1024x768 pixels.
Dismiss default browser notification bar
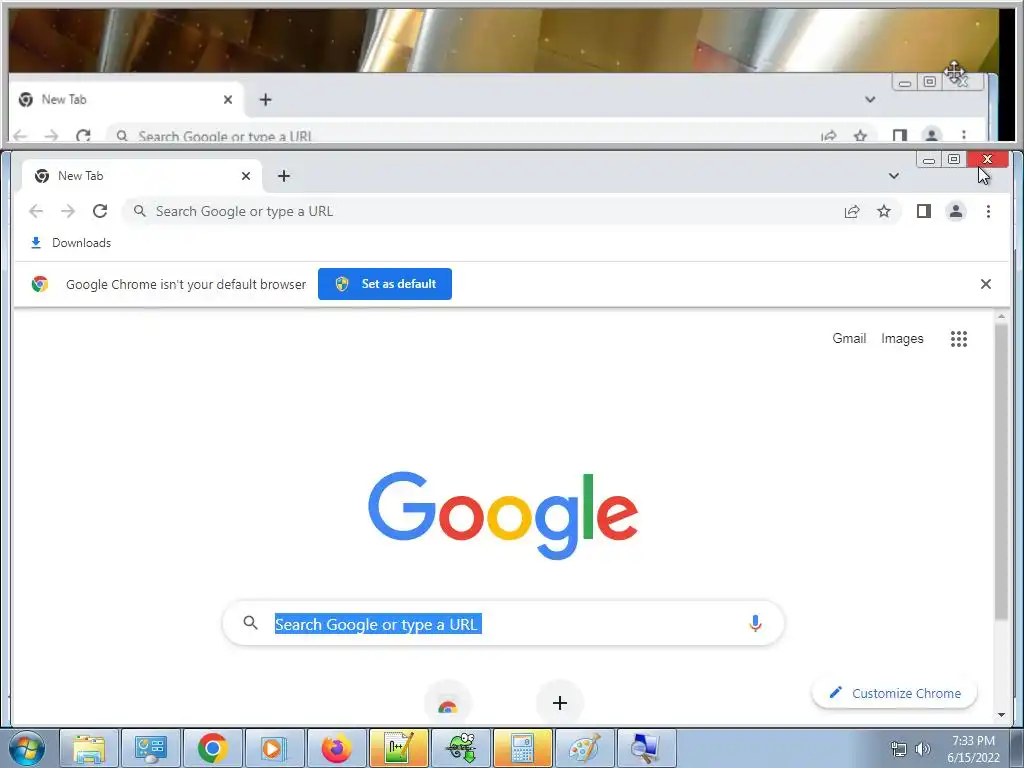(985, 284)
